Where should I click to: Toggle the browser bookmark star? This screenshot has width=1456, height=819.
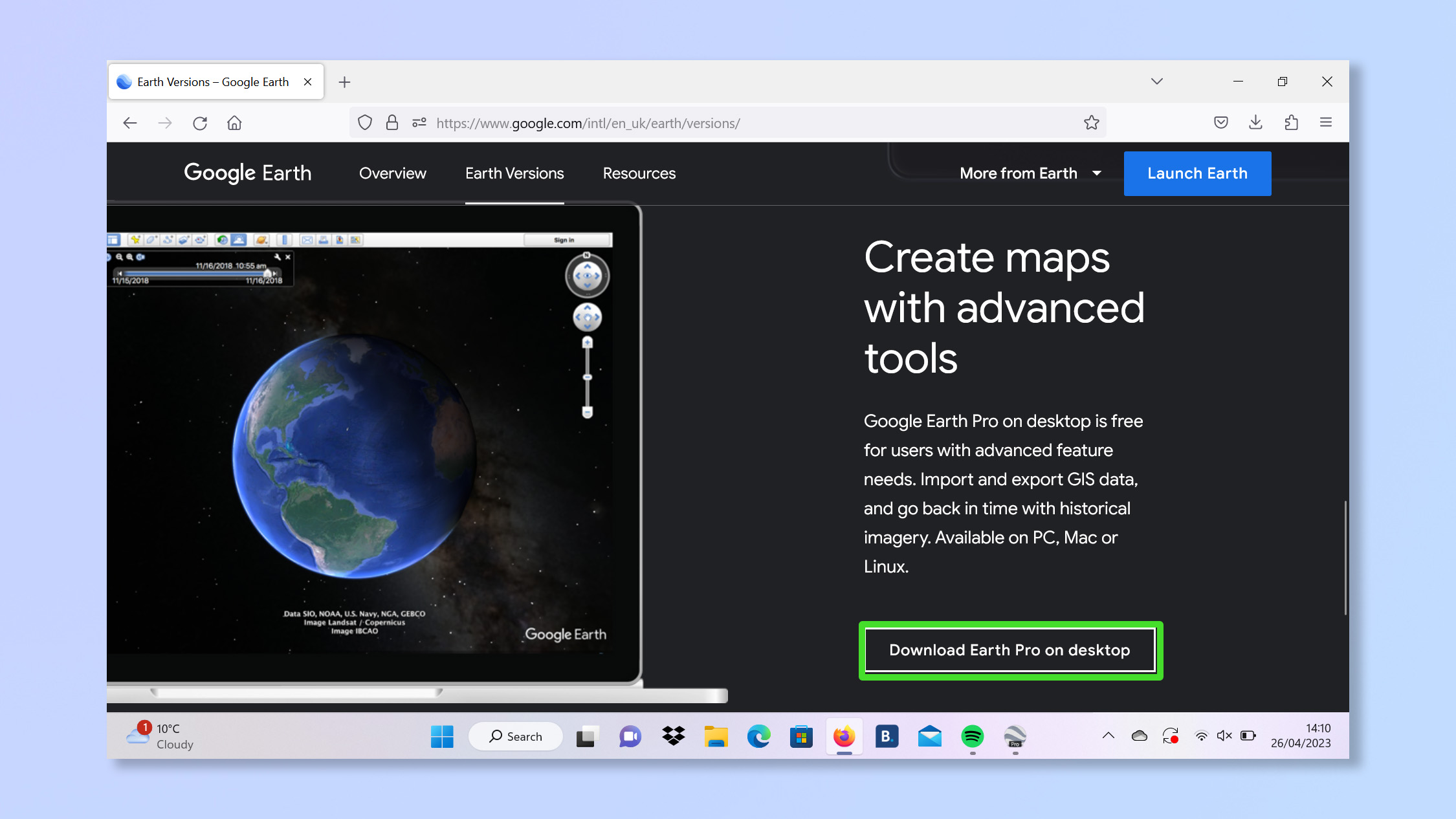point(1091,122)
